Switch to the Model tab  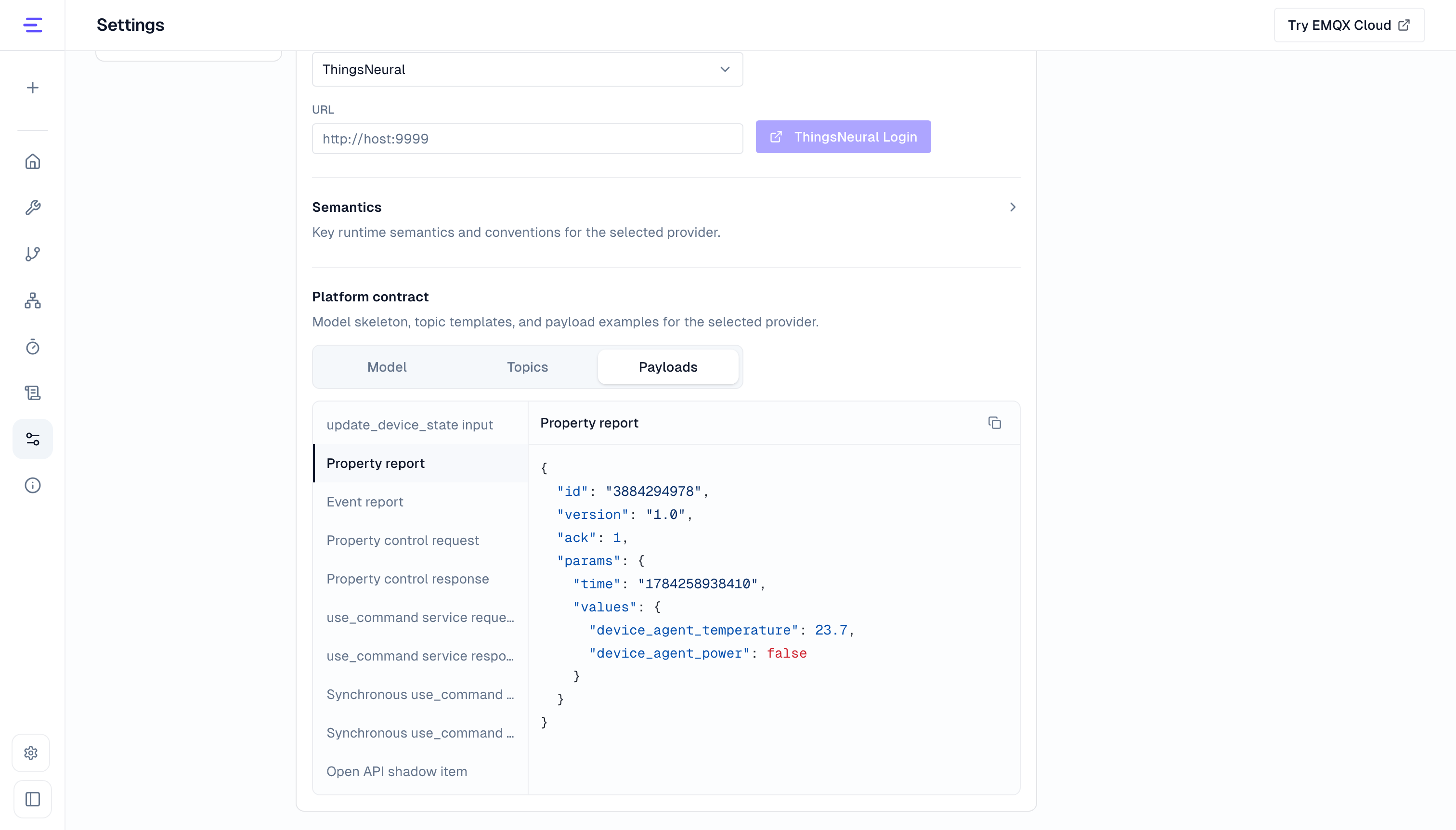point(387,366)
